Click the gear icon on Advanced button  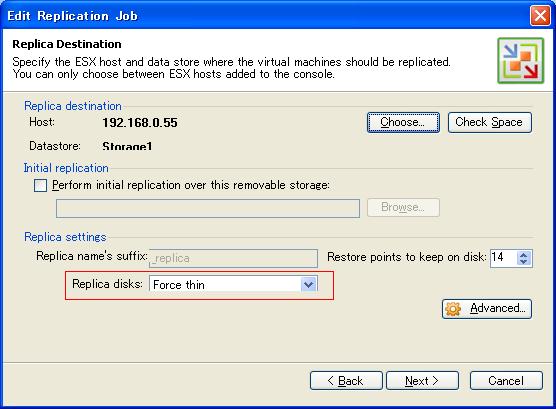coord(453,309)
